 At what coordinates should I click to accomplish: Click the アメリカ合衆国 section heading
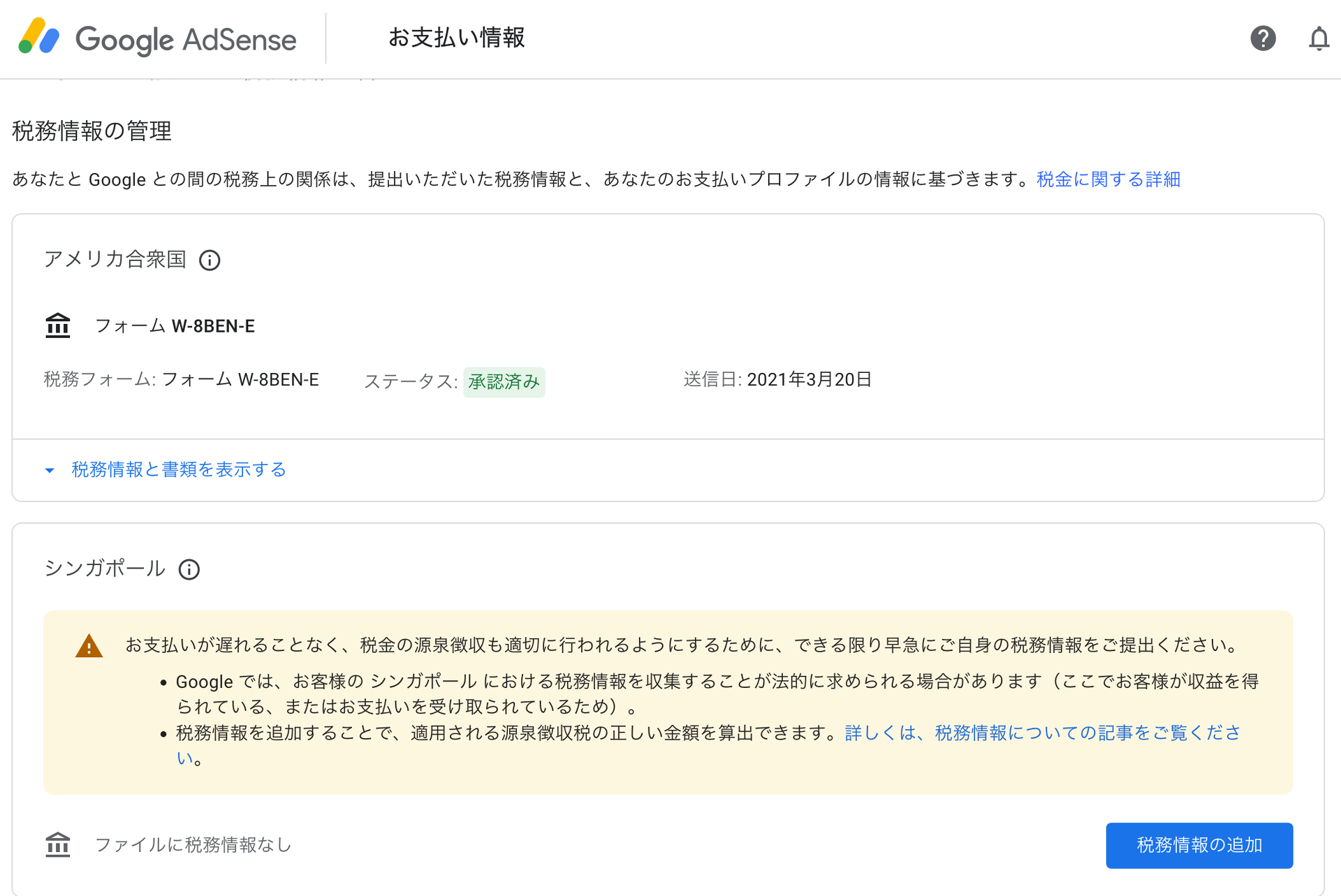115,259
